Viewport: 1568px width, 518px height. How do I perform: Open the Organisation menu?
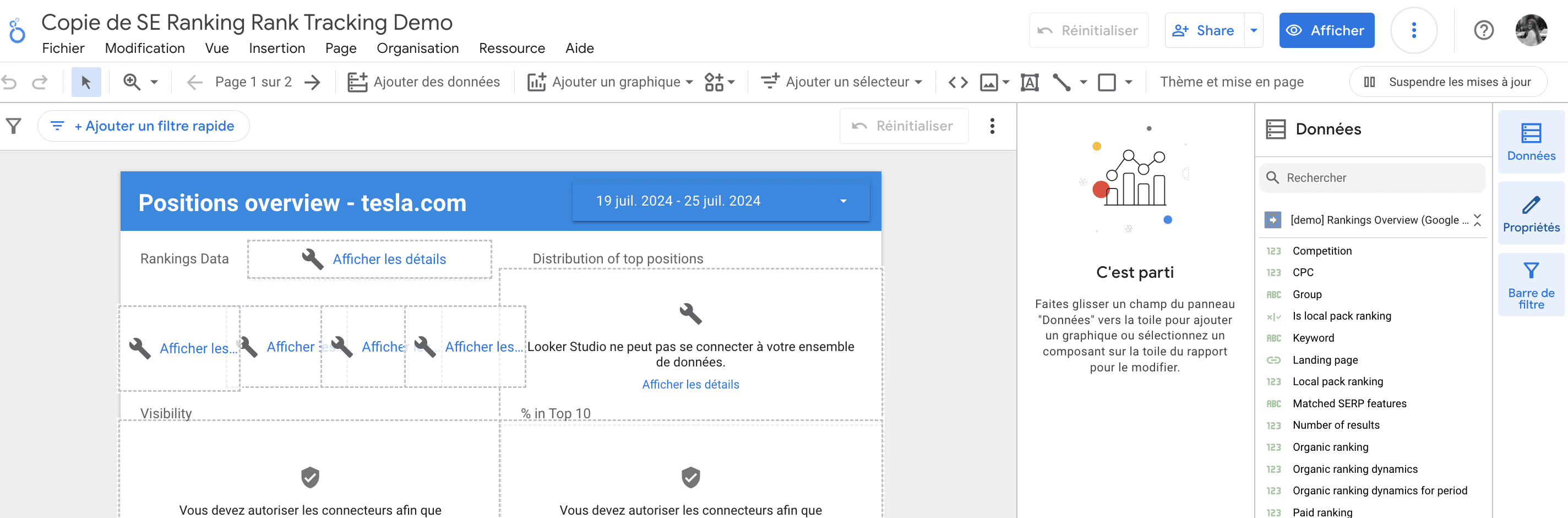pyautogui.click(x=417, y=48)
